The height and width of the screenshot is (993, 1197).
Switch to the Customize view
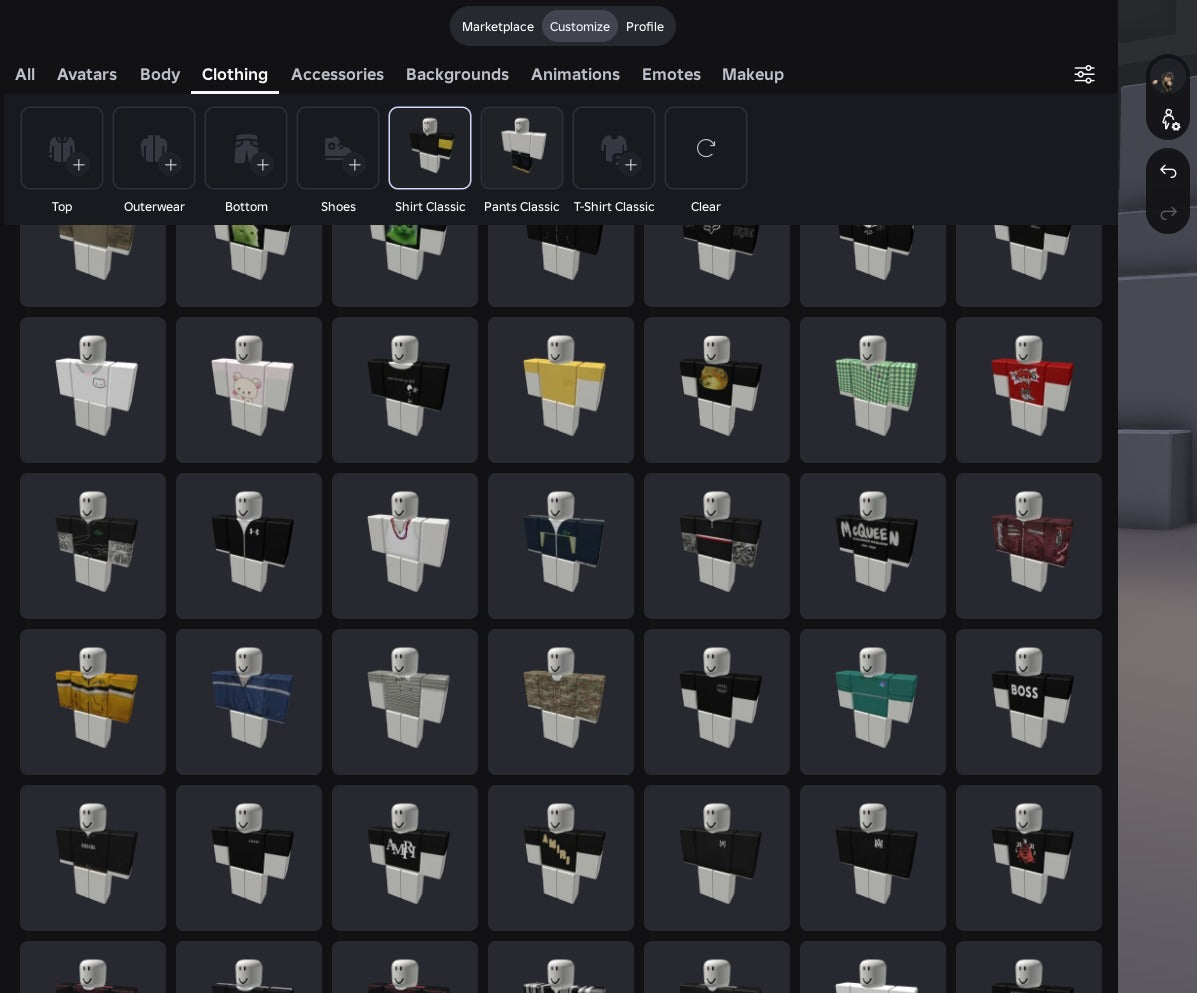coord(579,27)
